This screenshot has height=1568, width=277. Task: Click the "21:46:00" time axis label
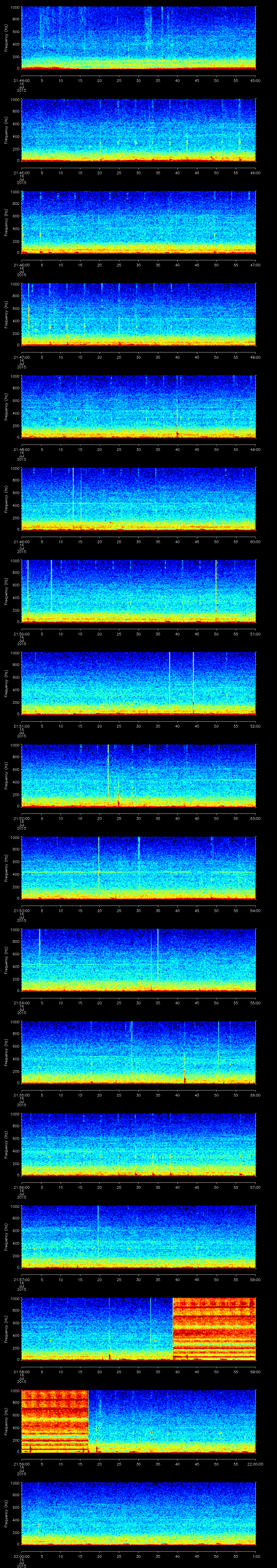21,264
